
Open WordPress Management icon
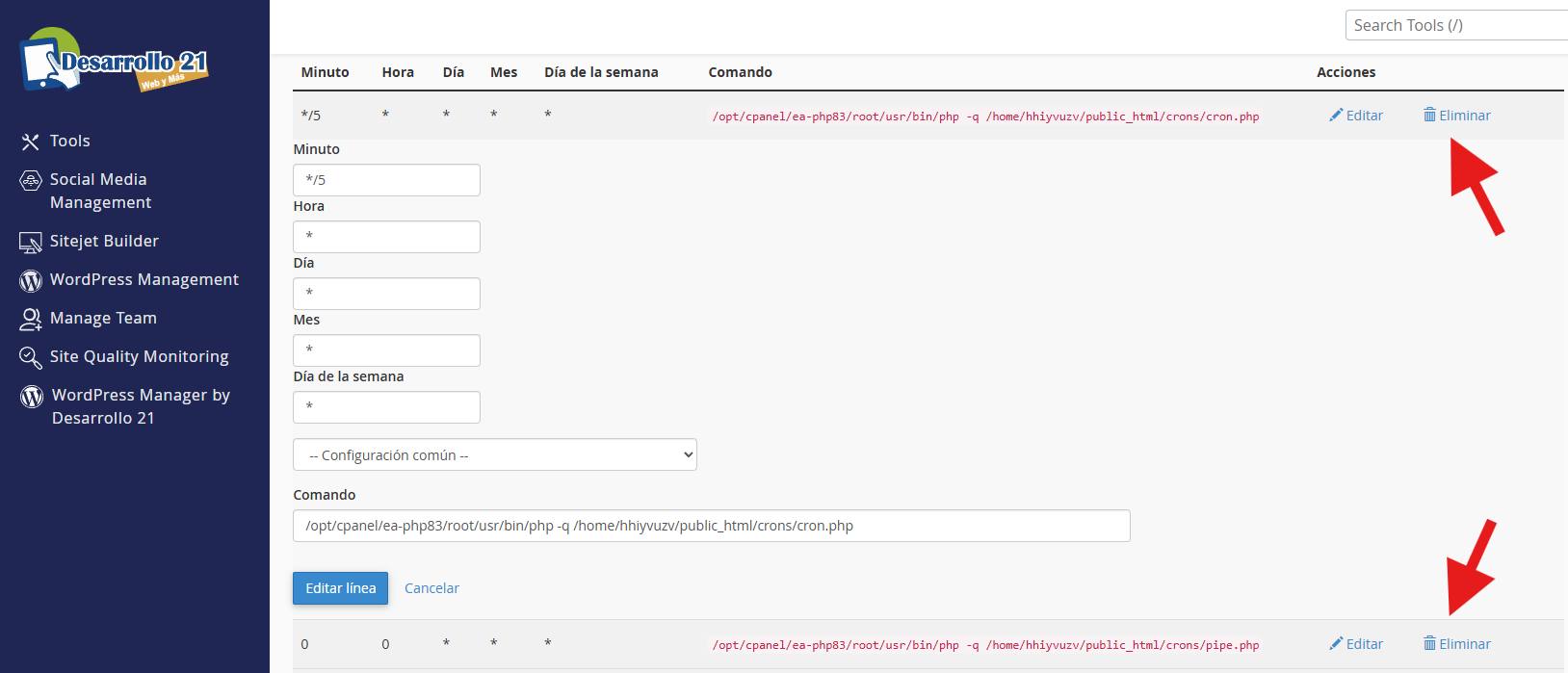click(x=31, y=280)
